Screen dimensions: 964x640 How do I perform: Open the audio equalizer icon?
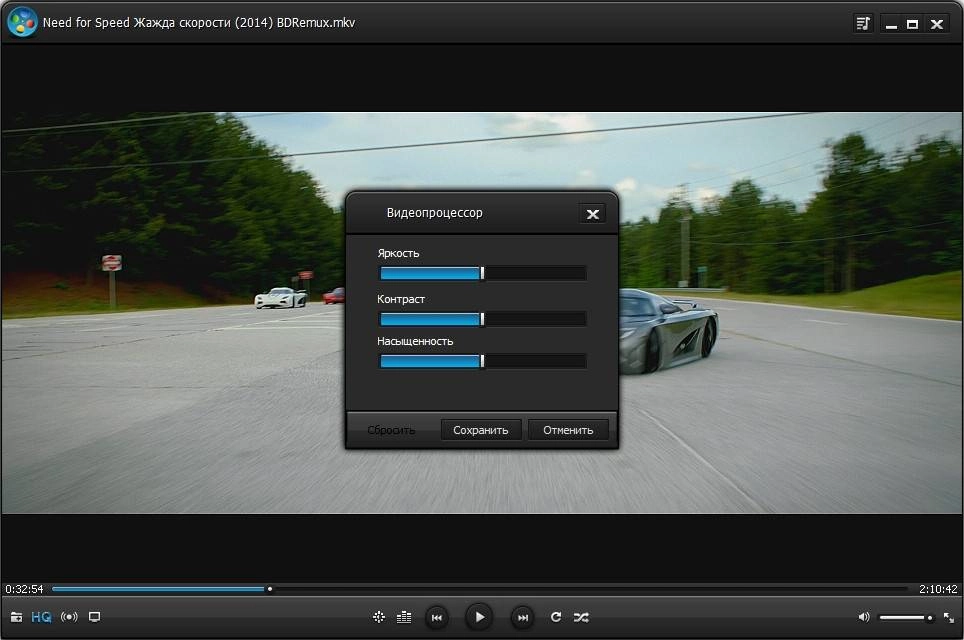click(404, 617)
